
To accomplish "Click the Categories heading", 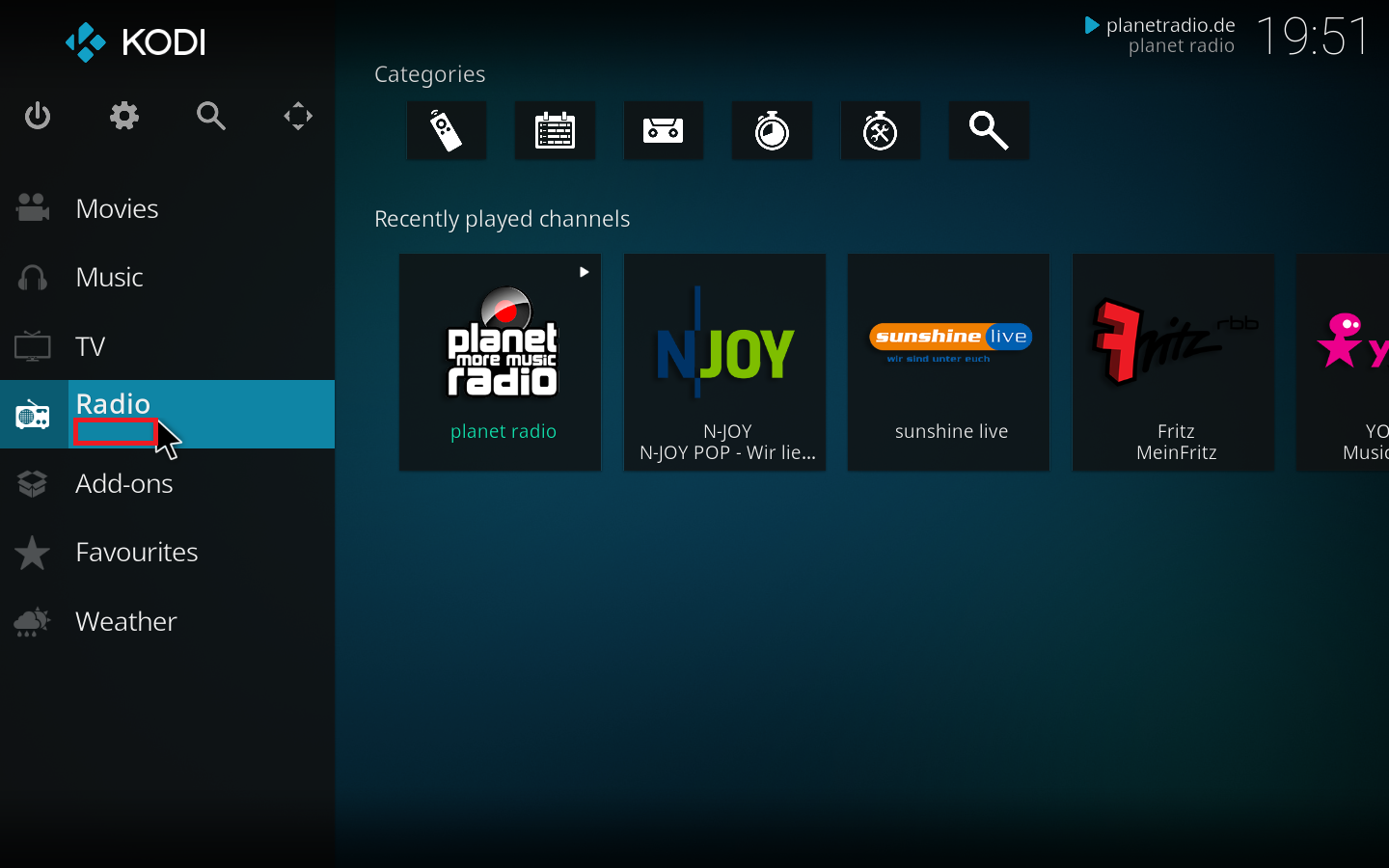I will click(430, 74).
